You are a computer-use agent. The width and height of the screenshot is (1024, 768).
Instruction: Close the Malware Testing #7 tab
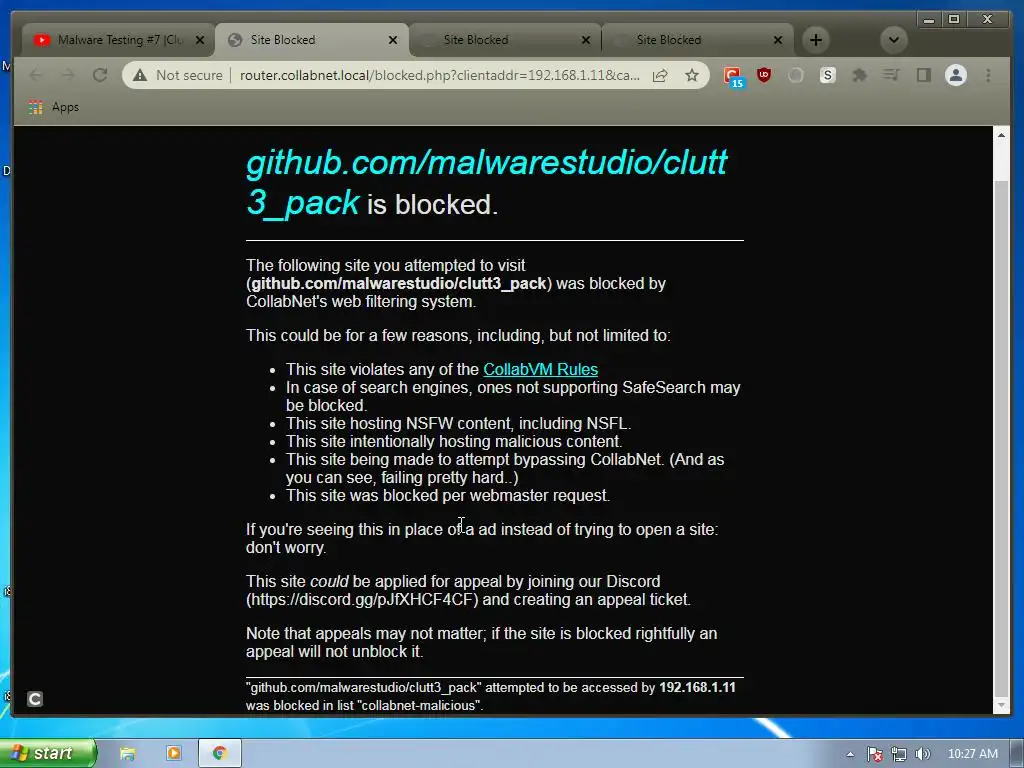pos(200,40)
